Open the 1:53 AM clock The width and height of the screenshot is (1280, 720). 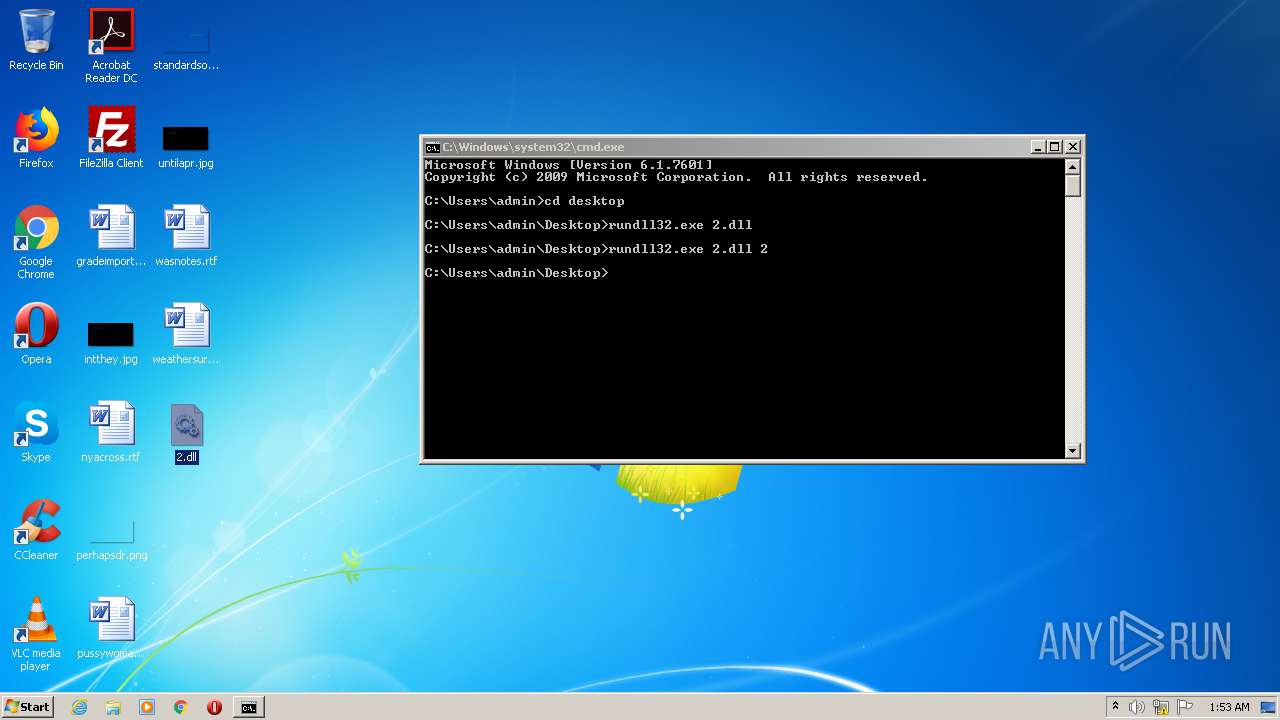pyautogui.click(x=1229, y=707)
